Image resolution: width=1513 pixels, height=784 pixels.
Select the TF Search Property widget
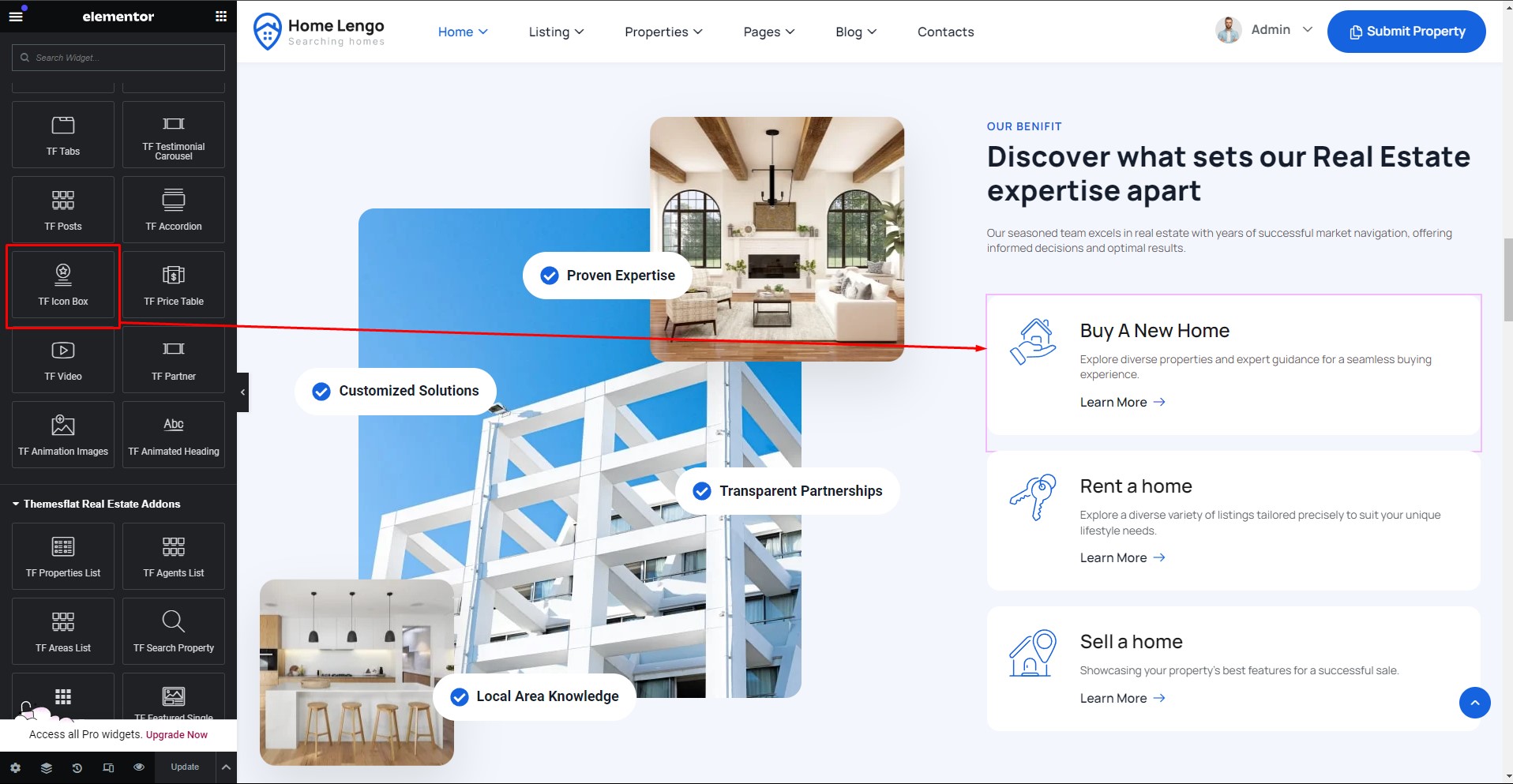coord(174,631)
